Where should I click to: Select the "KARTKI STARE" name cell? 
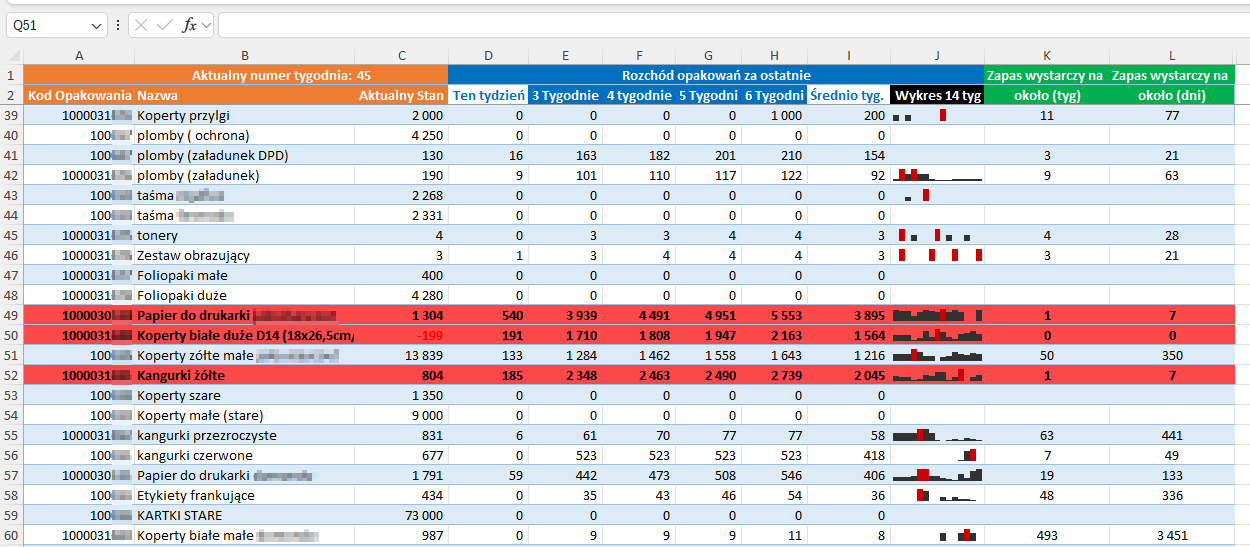coord(244,515)
